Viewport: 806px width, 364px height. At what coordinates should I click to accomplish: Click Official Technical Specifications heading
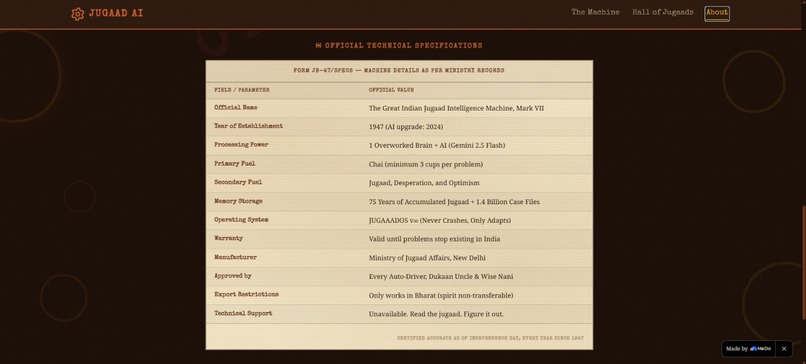click(404, 46)
